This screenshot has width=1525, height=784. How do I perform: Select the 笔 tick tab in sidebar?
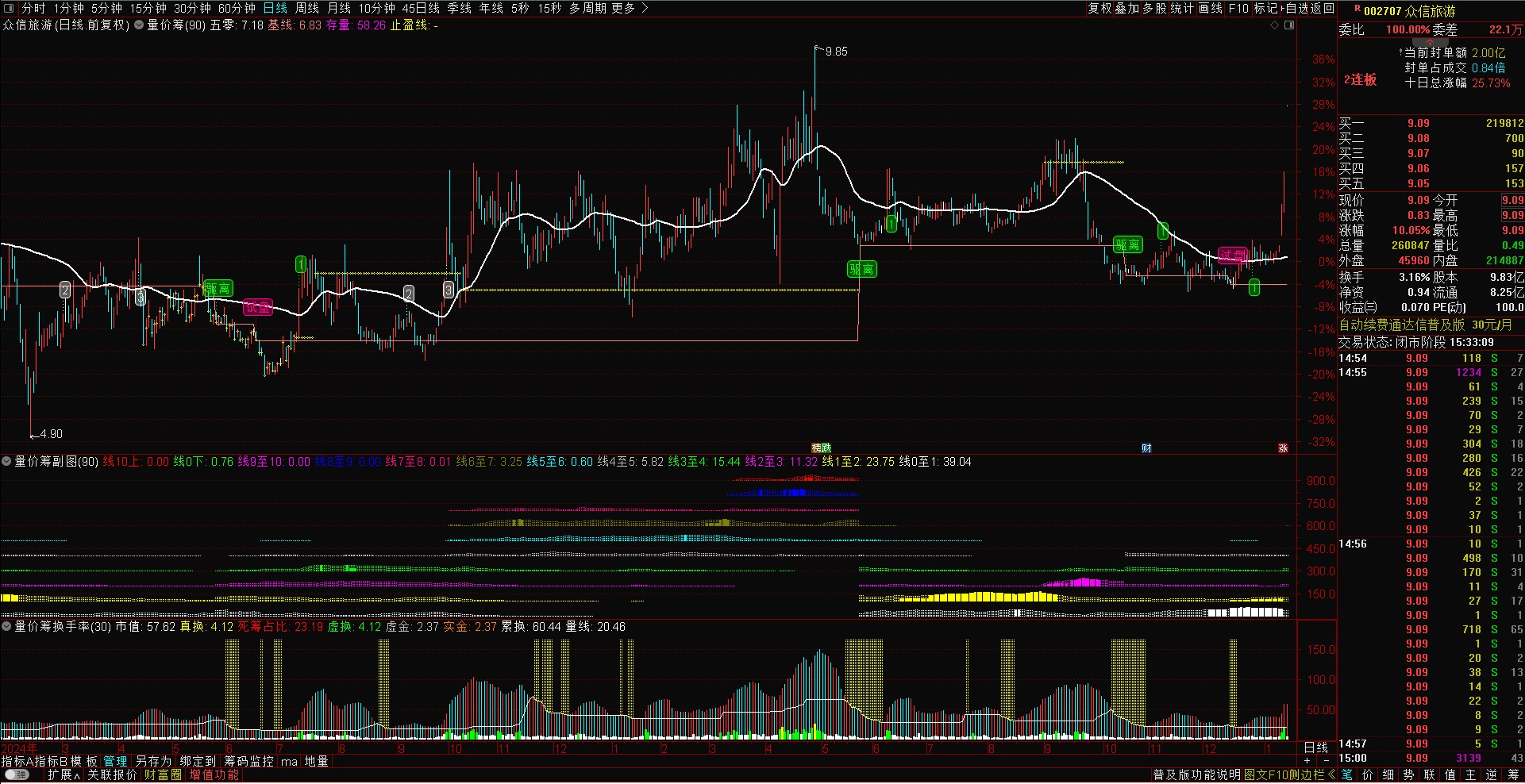[x=1347, y=775]
